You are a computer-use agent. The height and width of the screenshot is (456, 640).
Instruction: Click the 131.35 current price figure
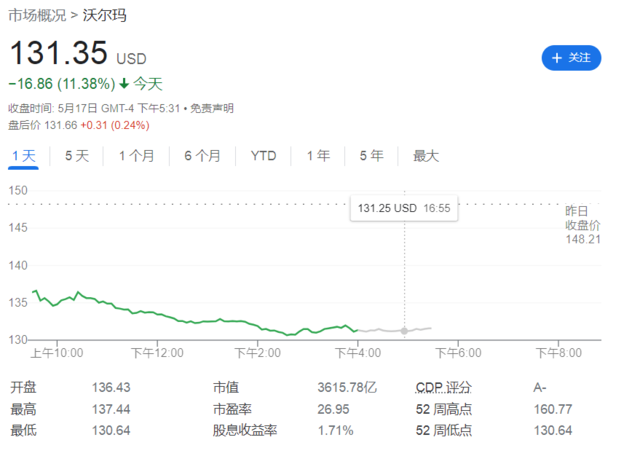[x=58, y=56]
